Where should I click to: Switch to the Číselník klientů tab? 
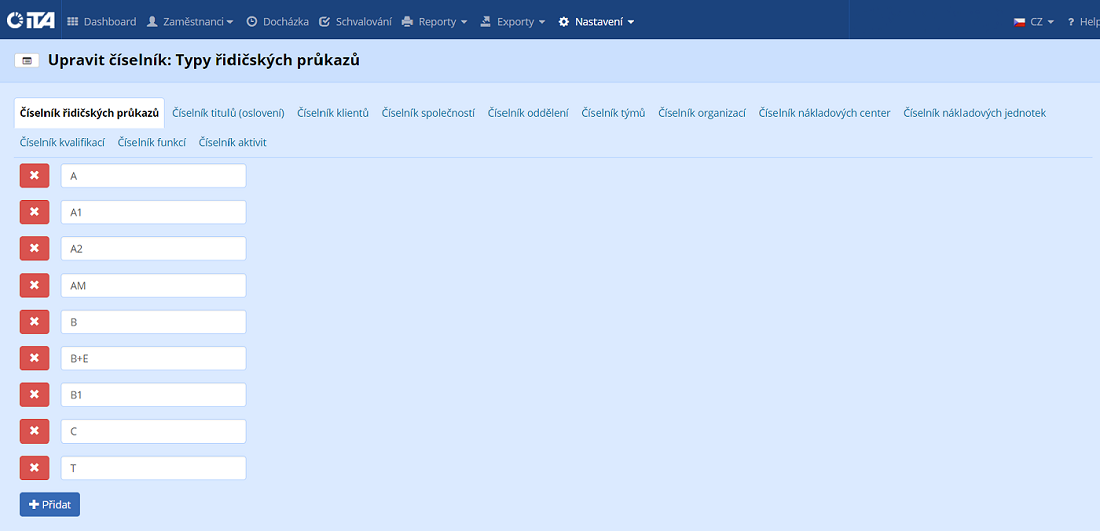(333, 113)
